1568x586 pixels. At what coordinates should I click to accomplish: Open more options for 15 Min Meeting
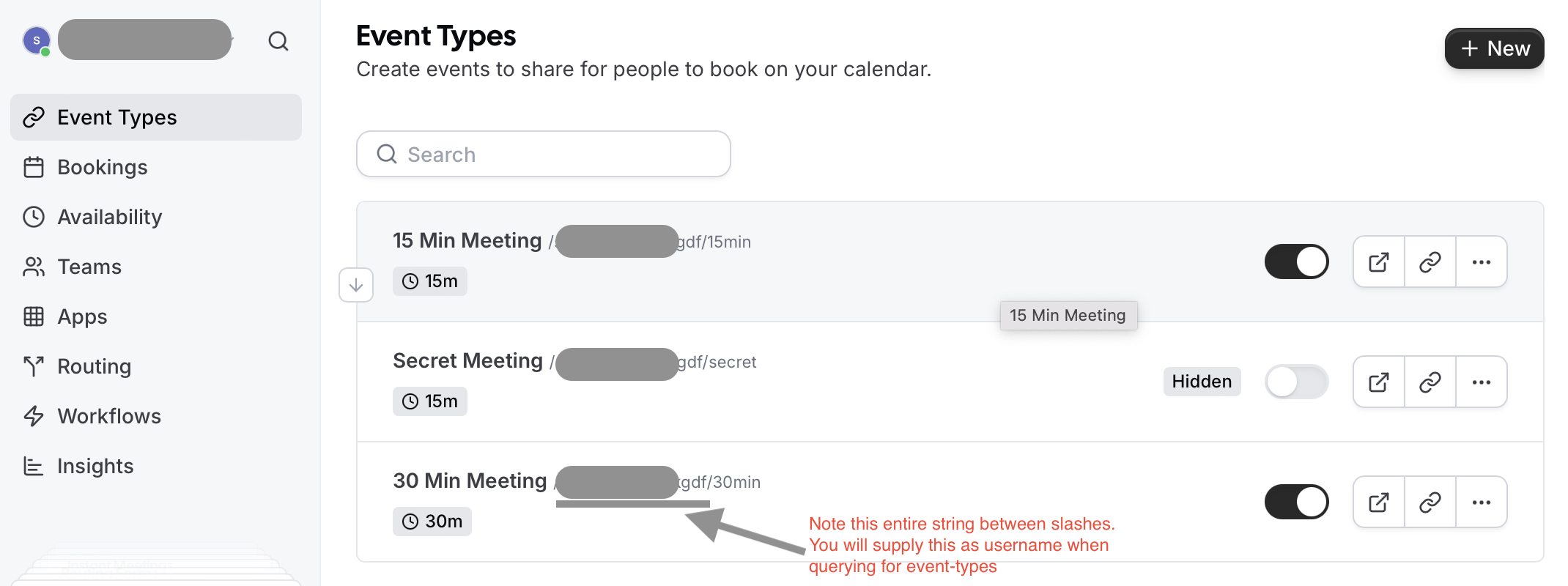(1482, 262)
